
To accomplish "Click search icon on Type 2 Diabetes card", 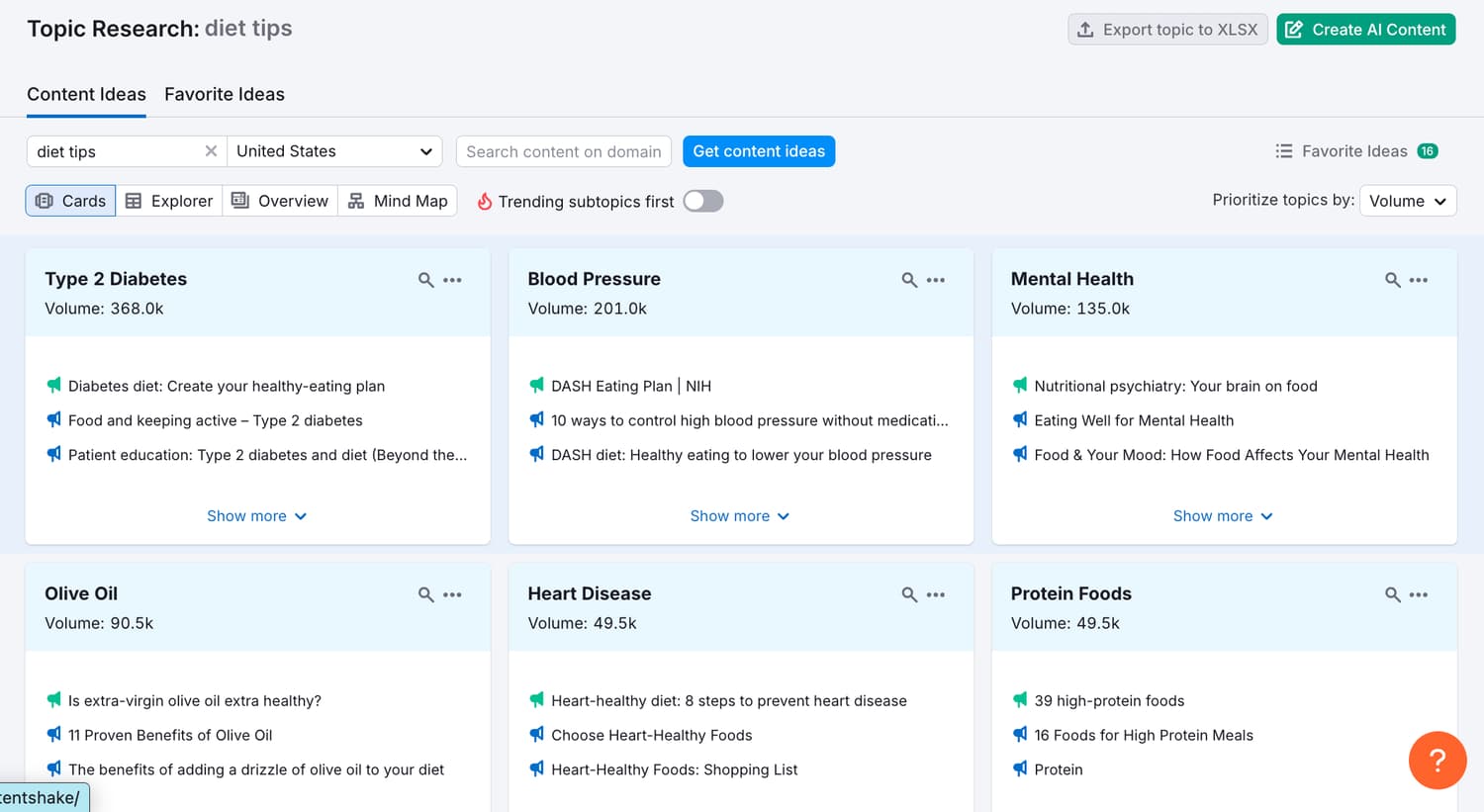I will click(x=425, y=280).
